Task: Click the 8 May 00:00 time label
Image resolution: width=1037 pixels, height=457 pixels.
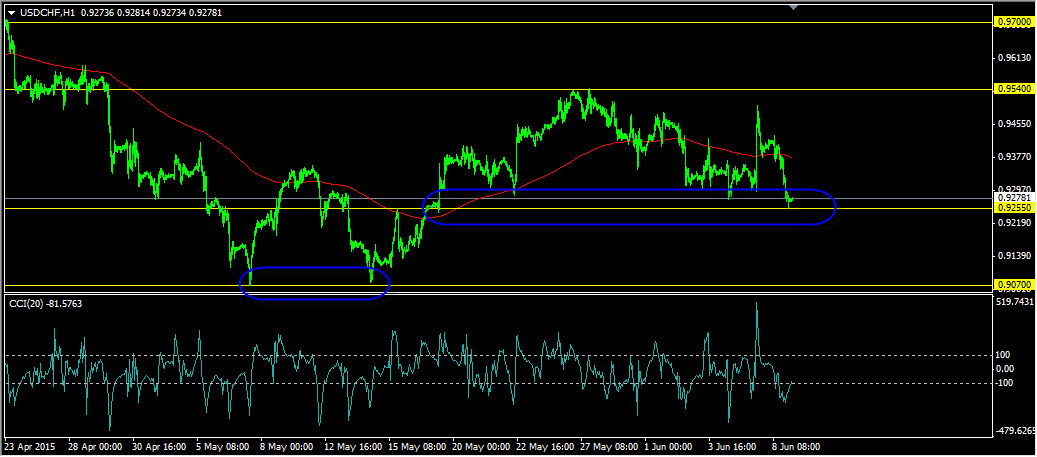Action: (x=284, y=446)
